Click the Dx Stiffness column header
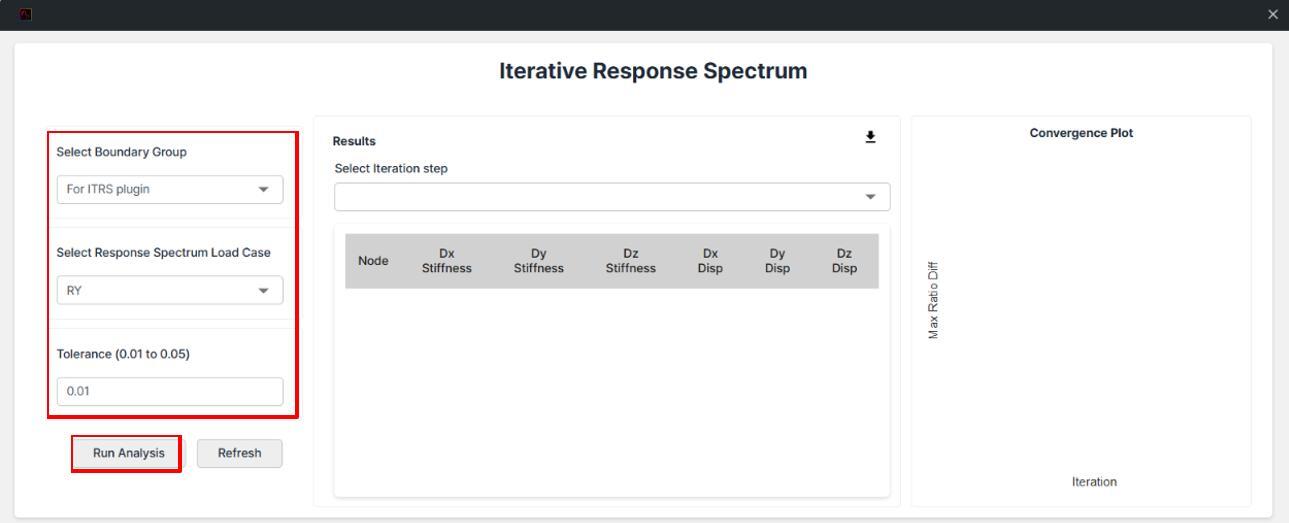The height and width of the screenshot is (523, 1289). coord(447,261)
